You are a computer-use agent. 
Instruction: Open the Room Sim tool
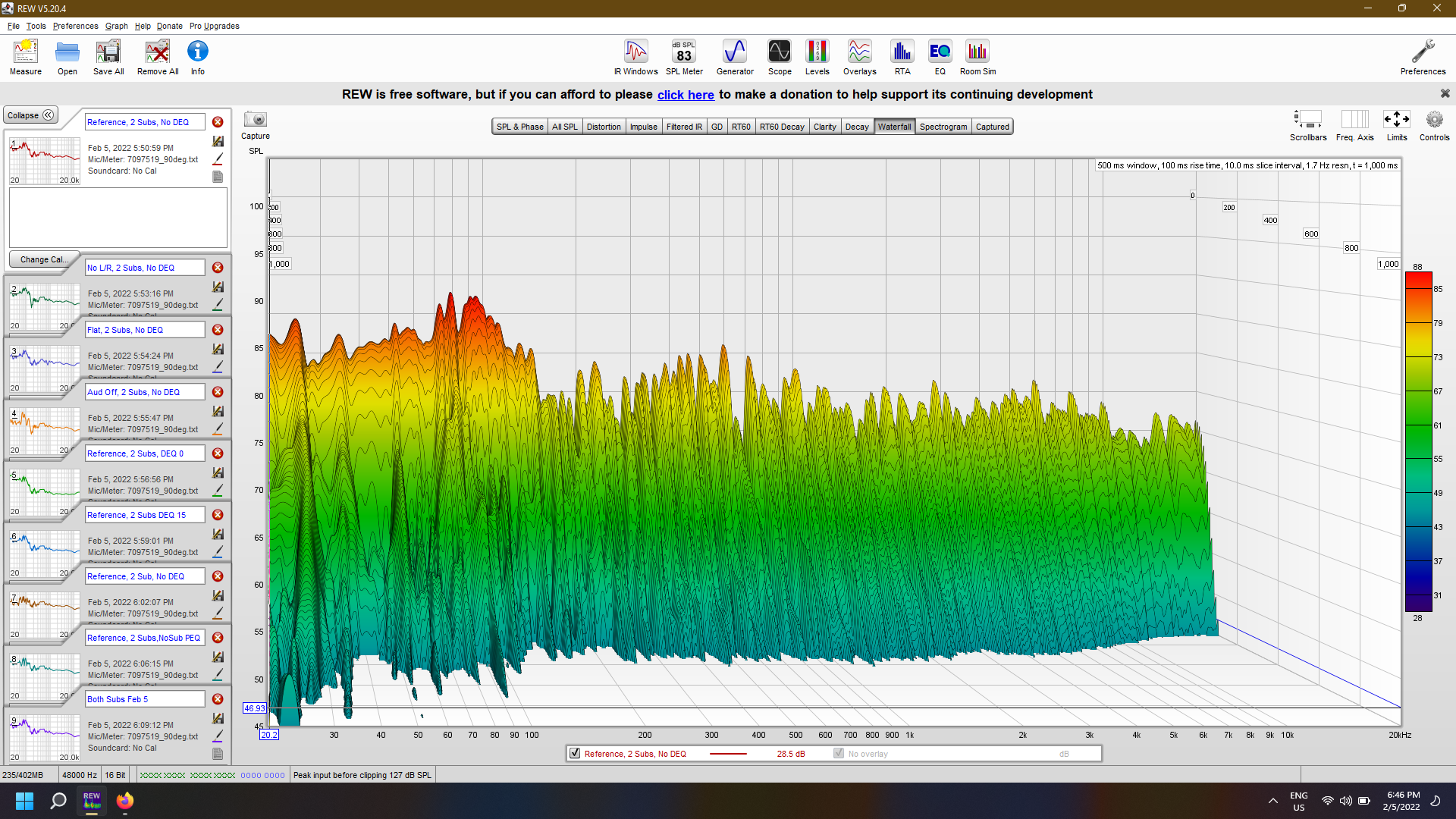[x=977, y=58]
